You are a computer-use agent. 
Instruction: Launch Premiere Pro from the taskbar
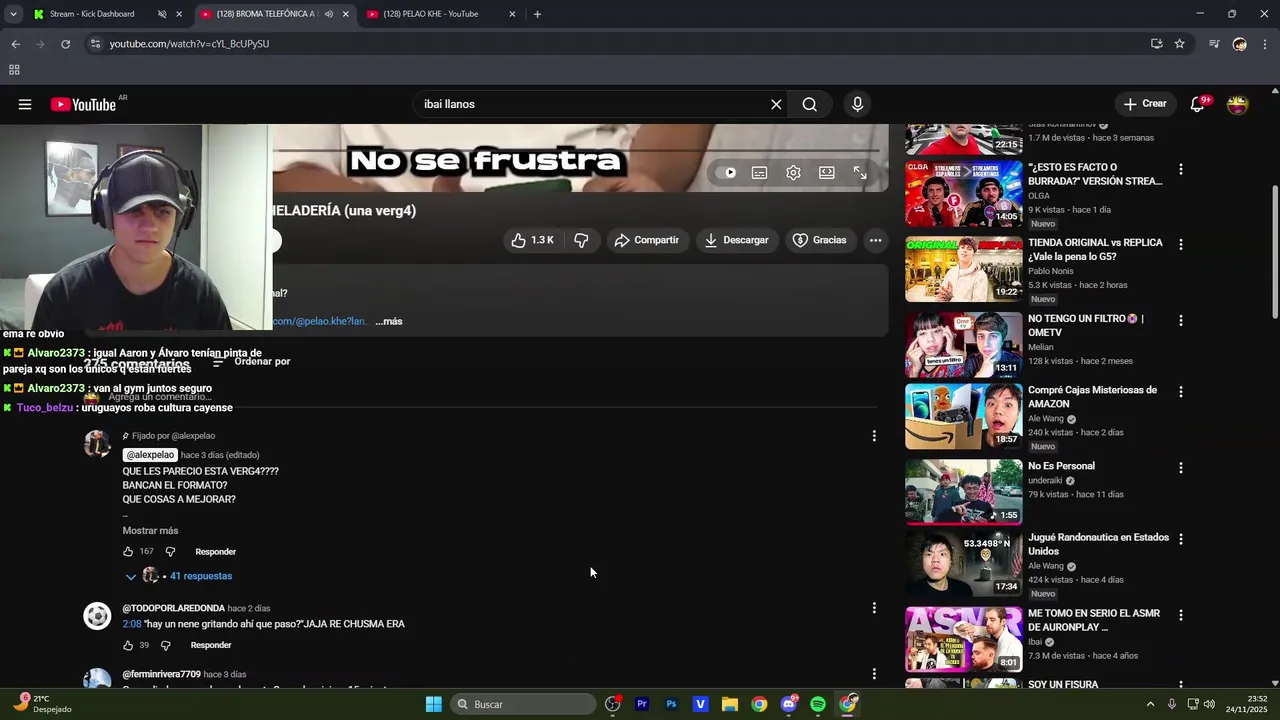(642, 704)
